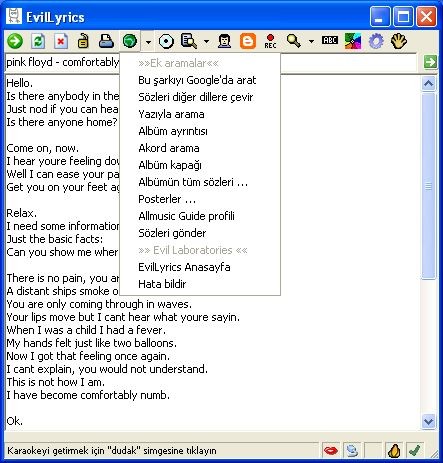
Task: Click the printer icon to print lyrics
Action: pyautogui.click(x=106, y=41)
